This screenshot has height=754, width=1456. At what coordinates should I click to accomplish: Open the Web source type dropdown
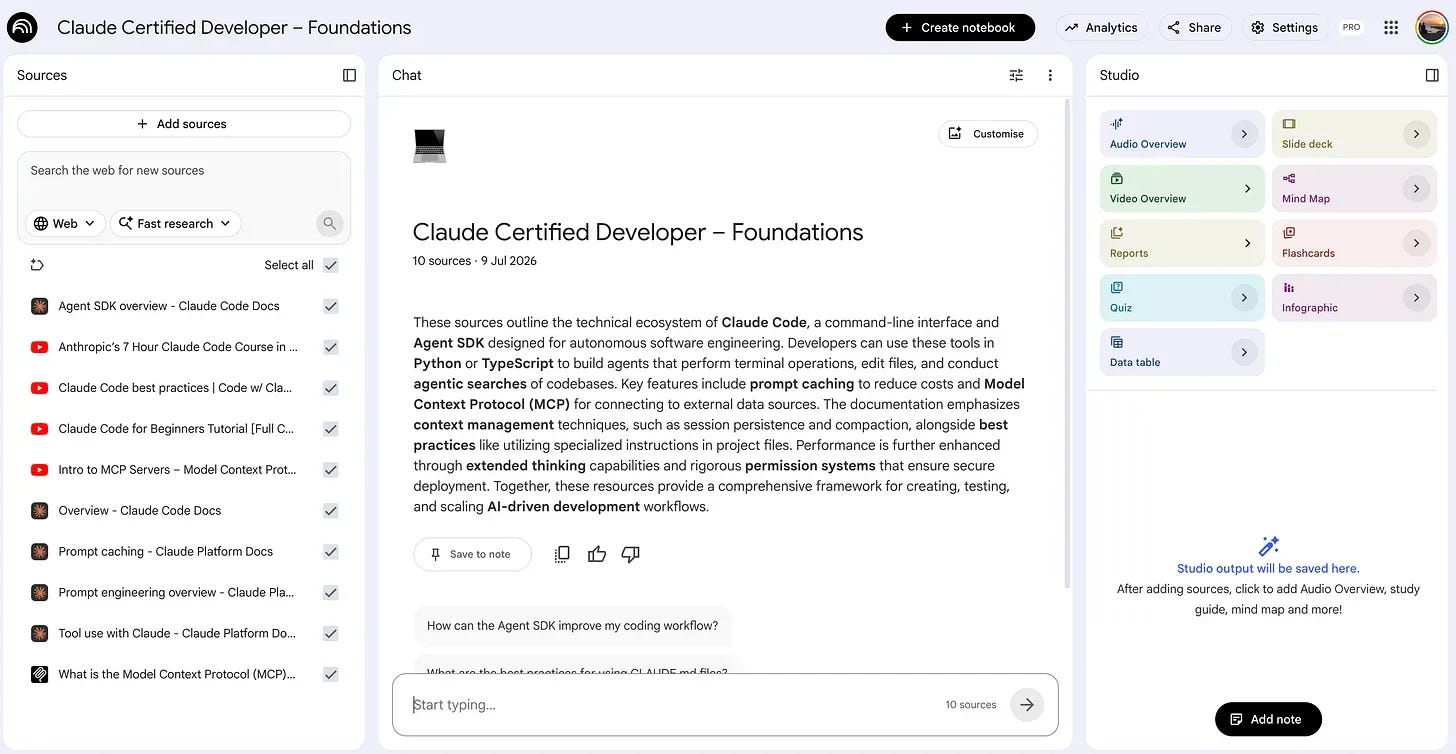click(x=65, y=223)
